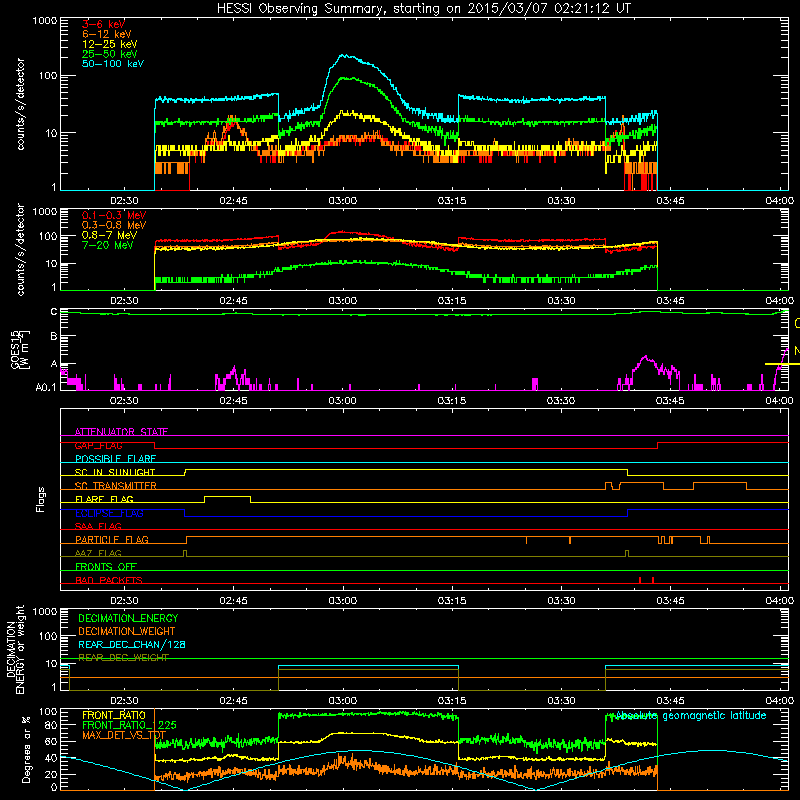The height and width of the screenshot is (800, 800).
Task: Click the POSSIBLE_FLARE flag label
Action: (115, 459)
